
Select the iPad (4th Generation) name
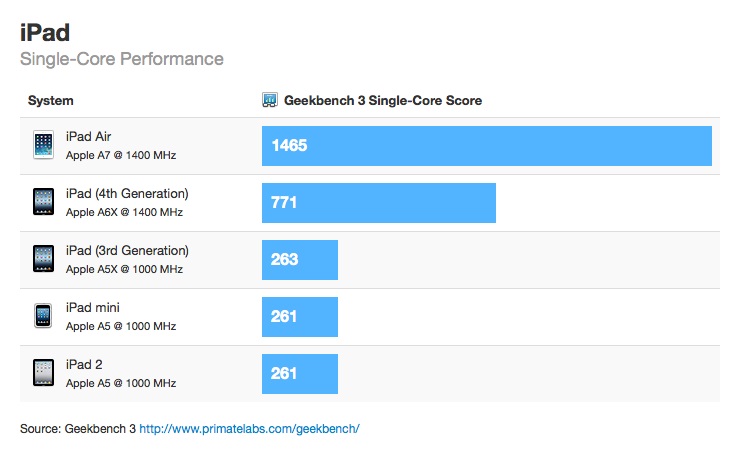[x=127, y=193]
